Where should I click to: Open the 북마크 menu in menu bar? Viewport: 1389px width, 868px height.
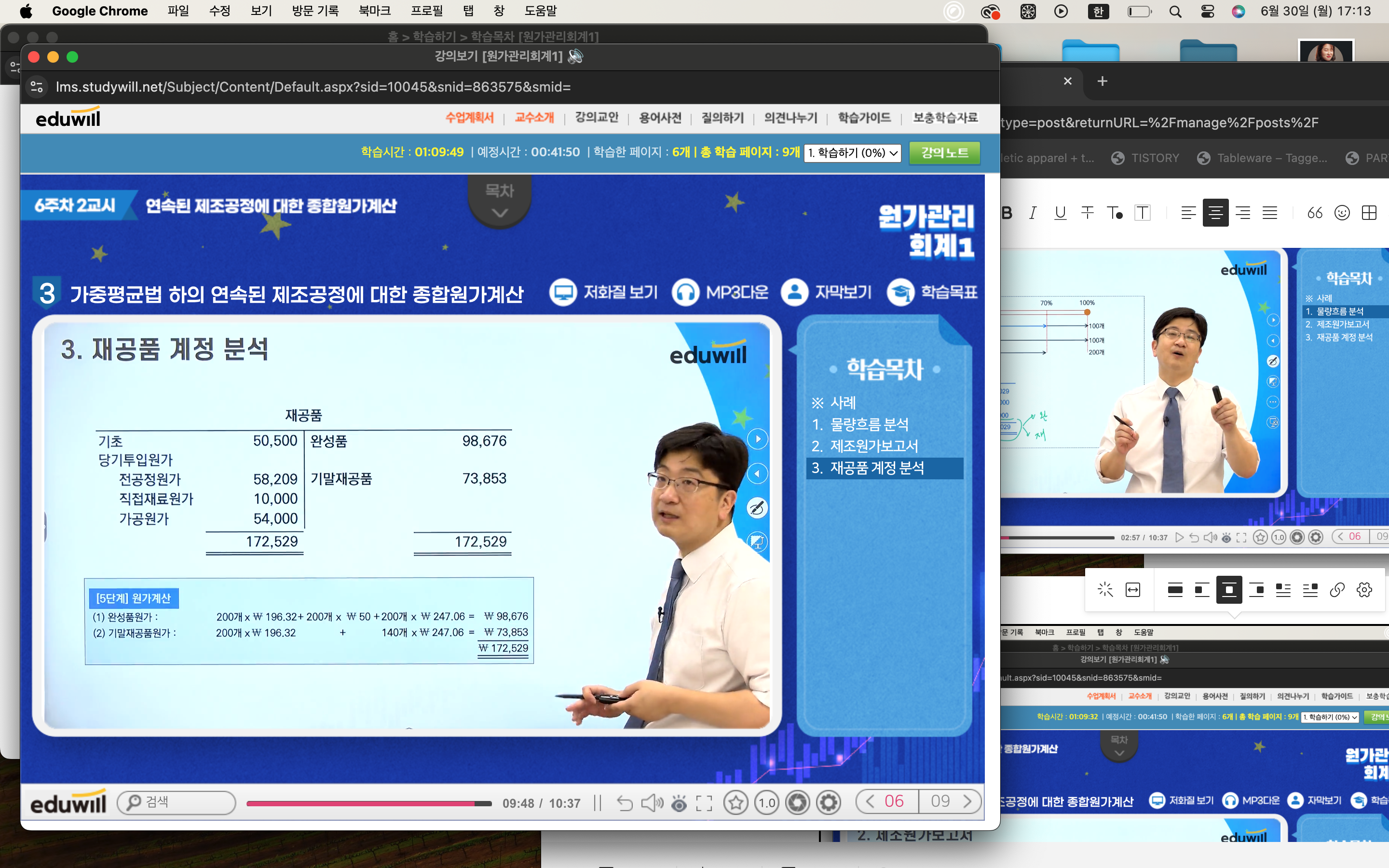point(374,11)
